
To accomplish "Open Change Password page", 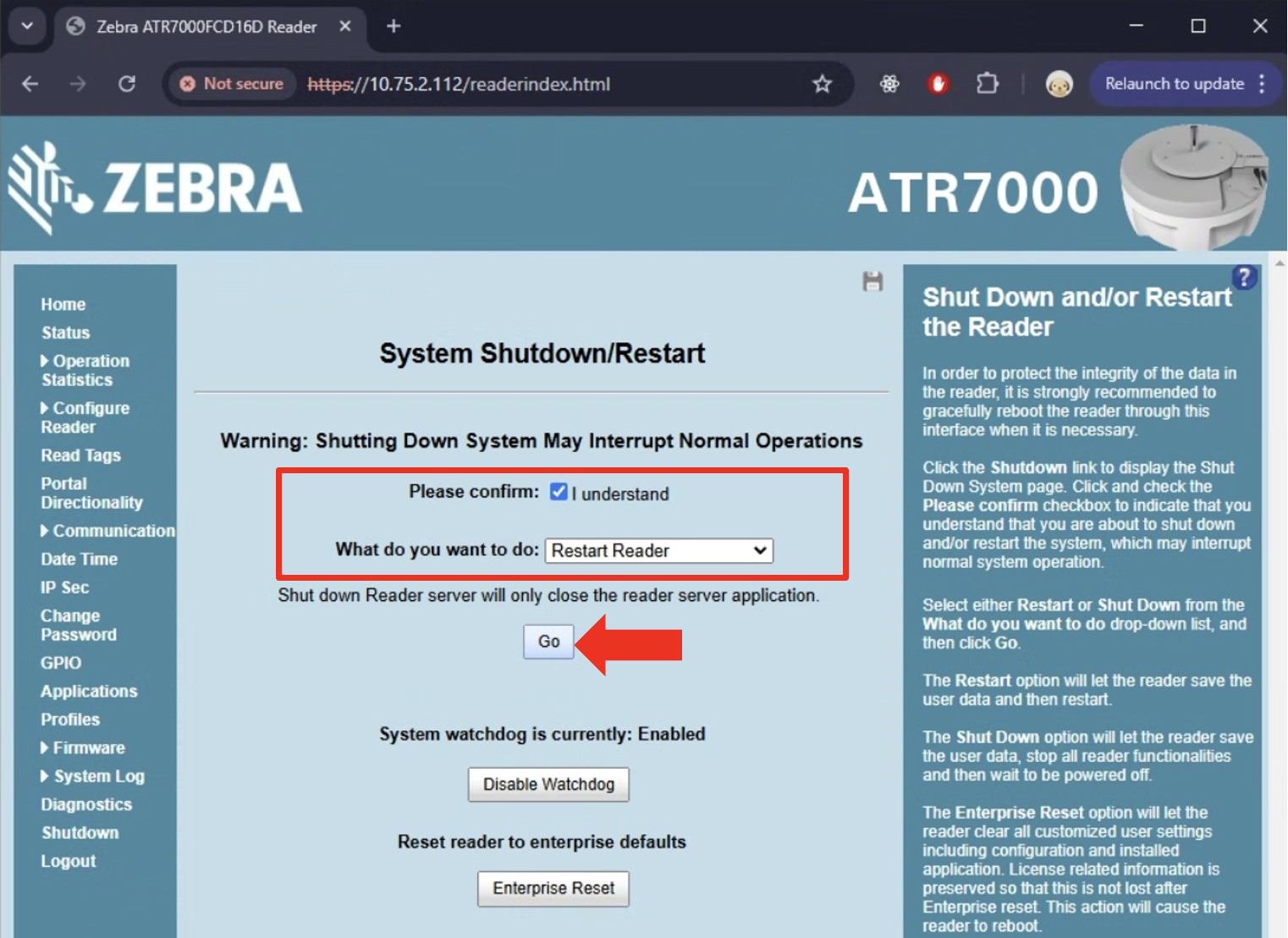I will (79, 626).
